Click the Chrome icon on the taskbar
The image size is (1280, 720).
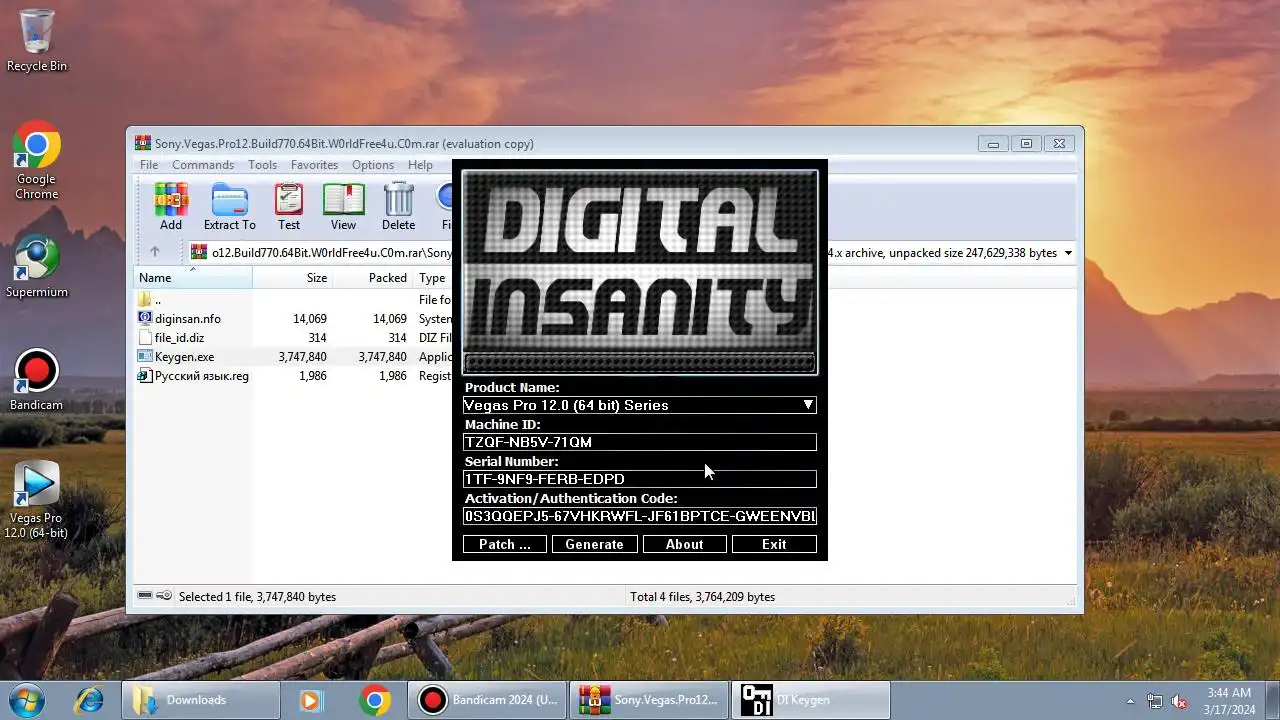pyautogui.click(x=375, y=700)
